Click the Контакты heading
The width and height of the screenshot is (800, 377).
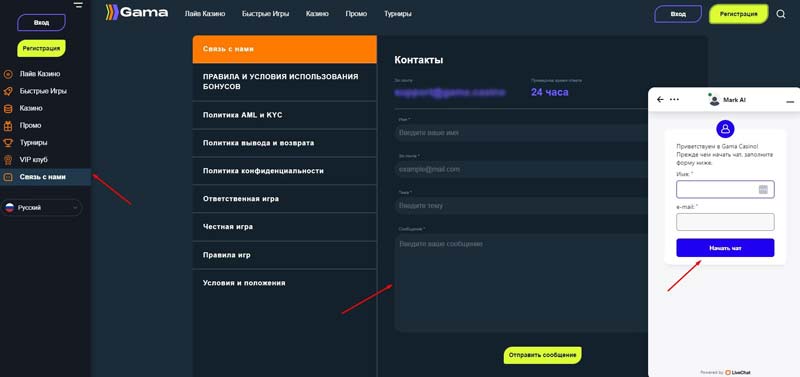click(418, 60)
